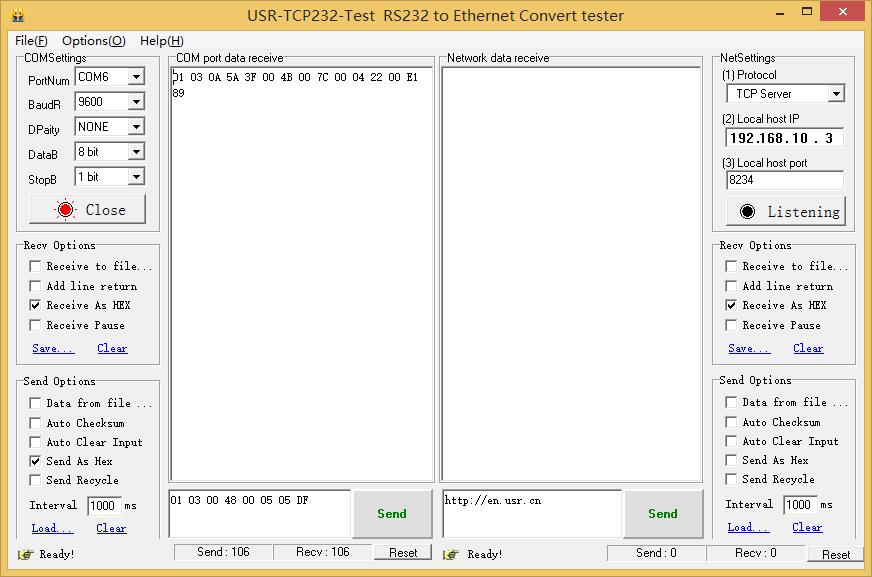The height and width of the screenshot is (577, 872).
Task: Click the Listening button in NetSettings
Action: tap(786, 211)
